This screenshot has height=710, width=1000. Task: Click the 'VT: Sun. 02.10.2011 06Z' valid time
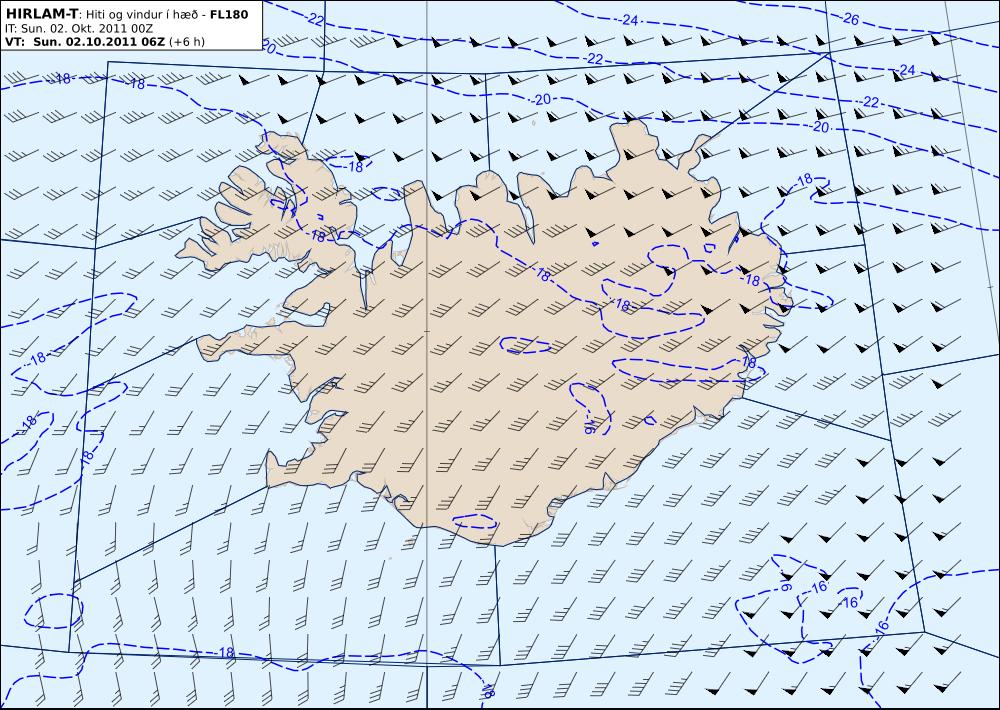(85, 41)
